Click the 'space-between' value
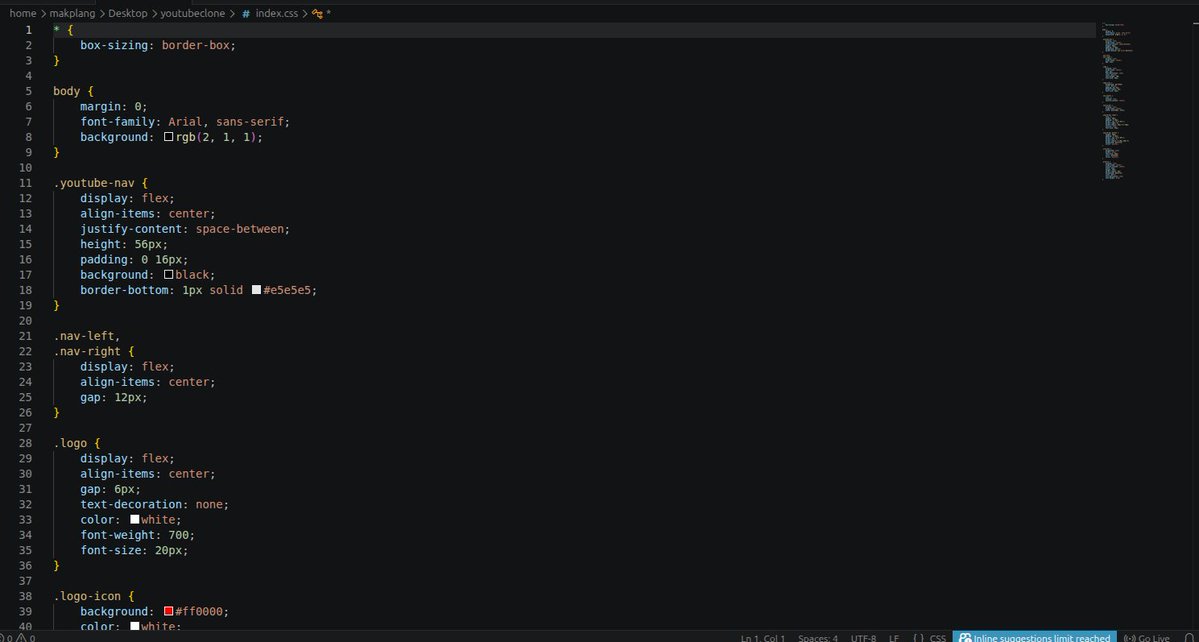The height and width of the screenshot is (642, 1199). point(240,229)
